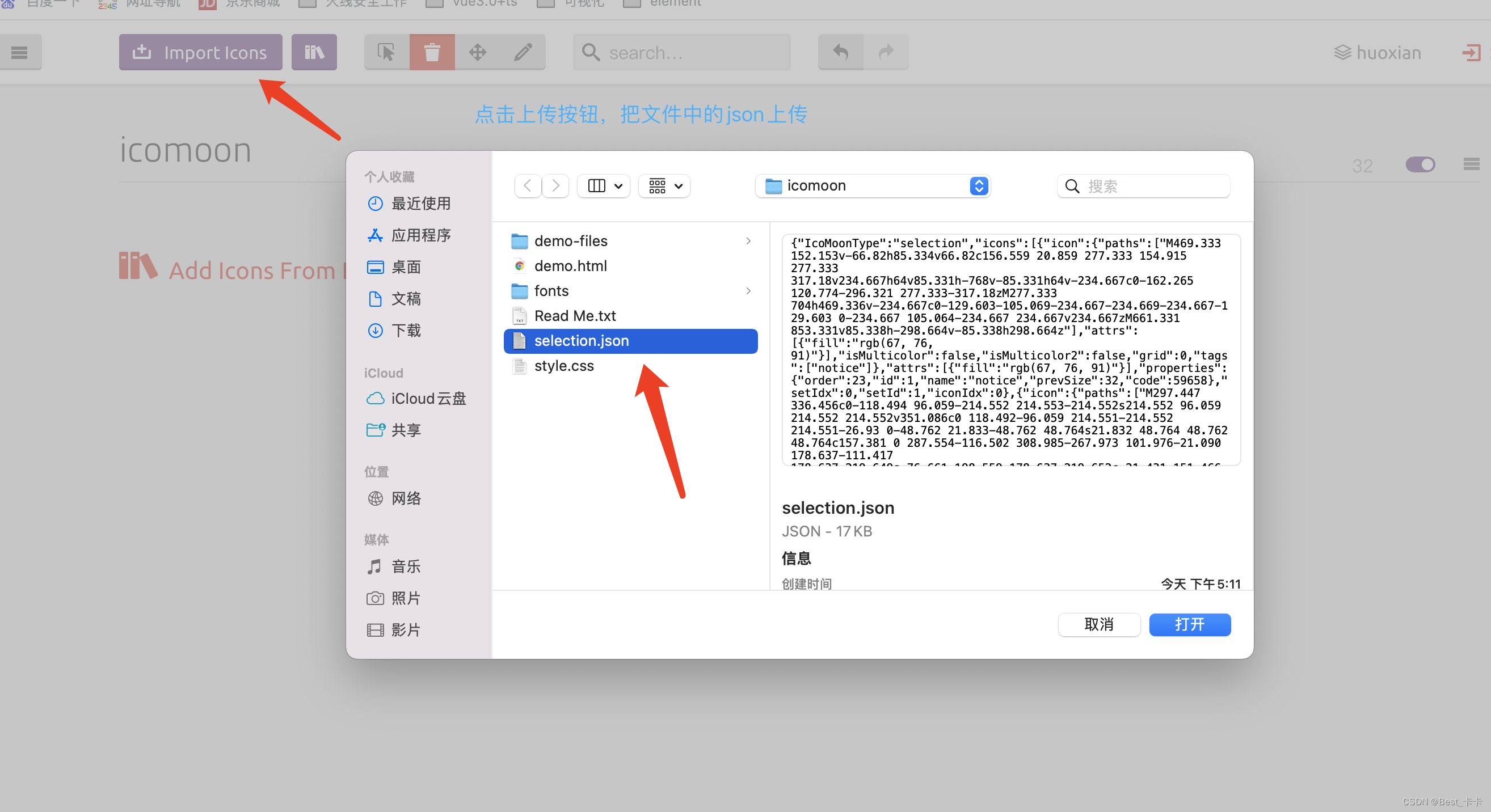1491x812 pixels.
Task: Open the icomoon folder path popup
Action: 873,185
